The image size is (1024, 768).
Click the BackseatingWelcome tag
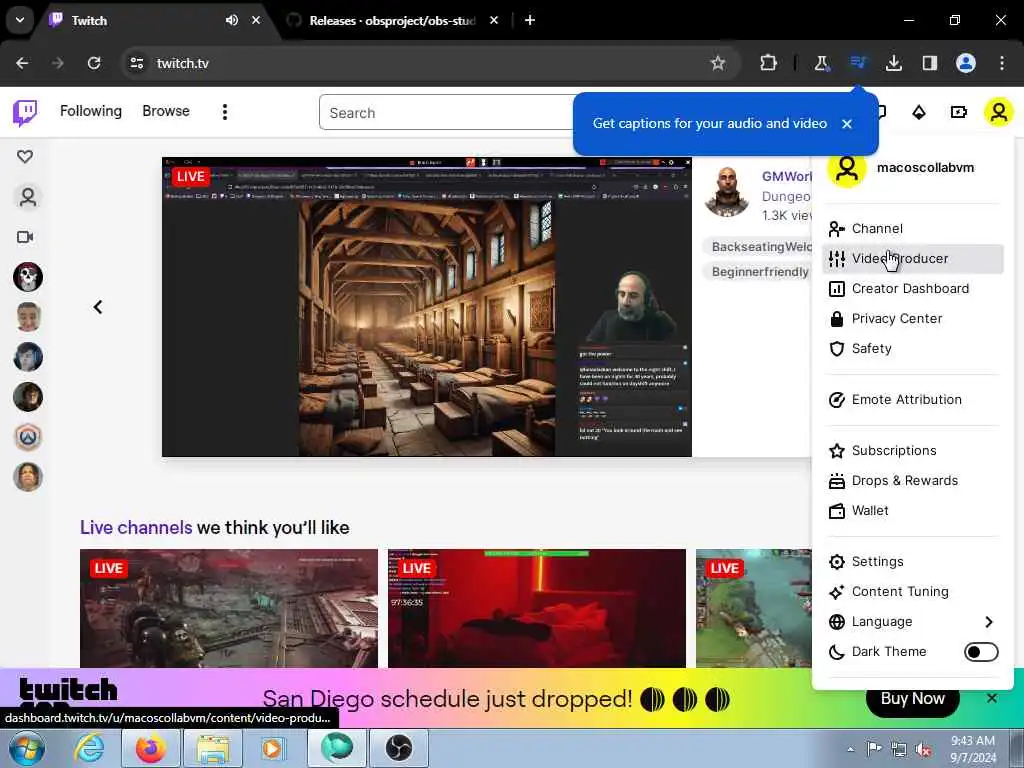click(759, 247)
